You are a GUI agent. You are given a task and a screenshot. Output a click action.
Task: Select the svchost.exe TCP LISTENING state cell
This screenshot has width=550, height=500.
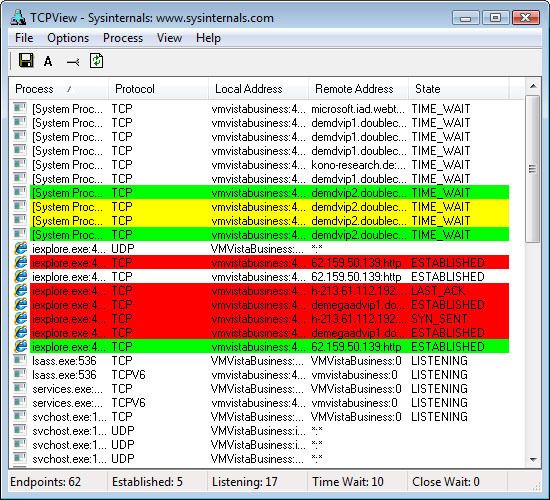click(439, 417)
